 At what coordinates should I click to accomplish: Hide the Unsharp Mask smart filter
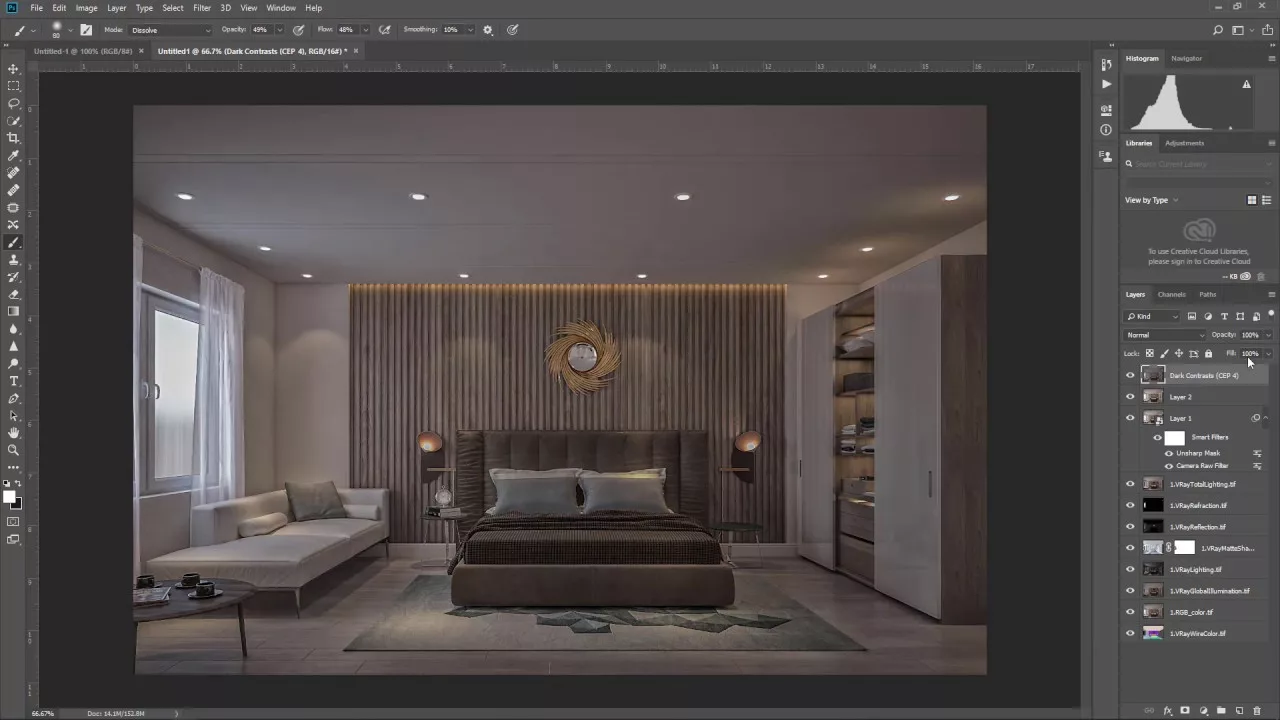pyautogui.click(x=1169, y=453)
